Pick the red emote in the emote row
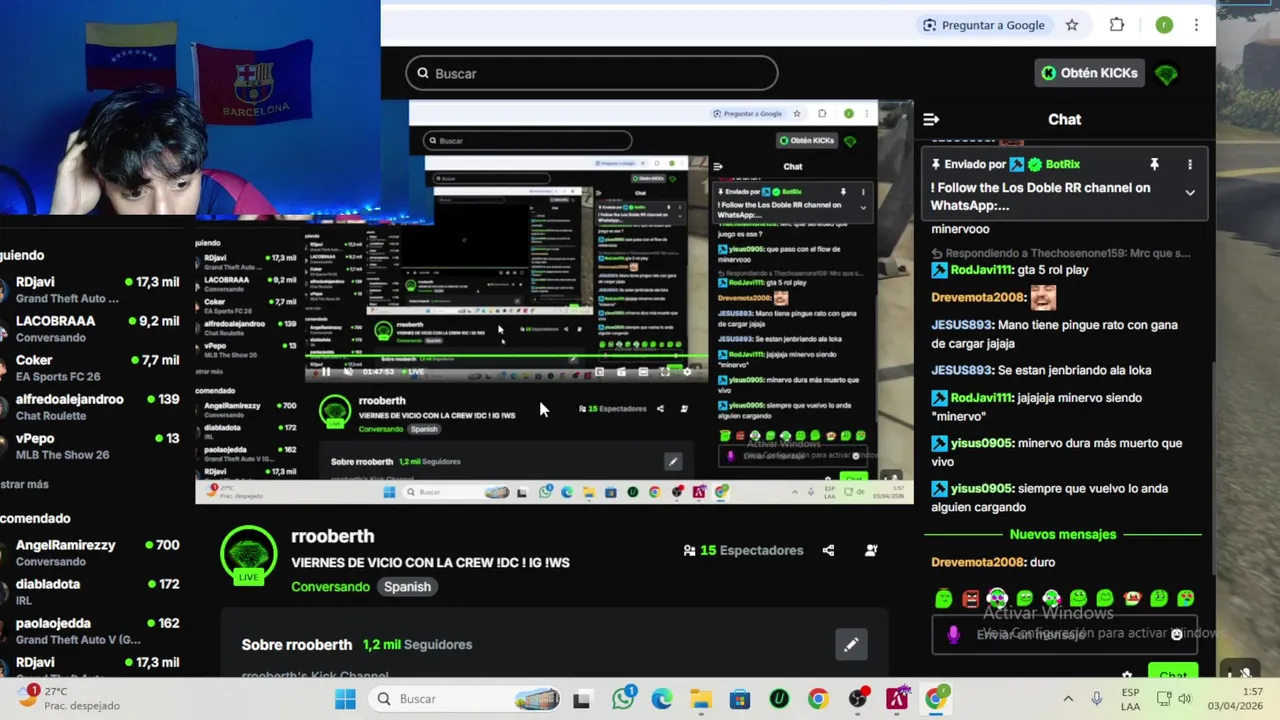The width and height of the screenshot is (1280, 720). 970,598
